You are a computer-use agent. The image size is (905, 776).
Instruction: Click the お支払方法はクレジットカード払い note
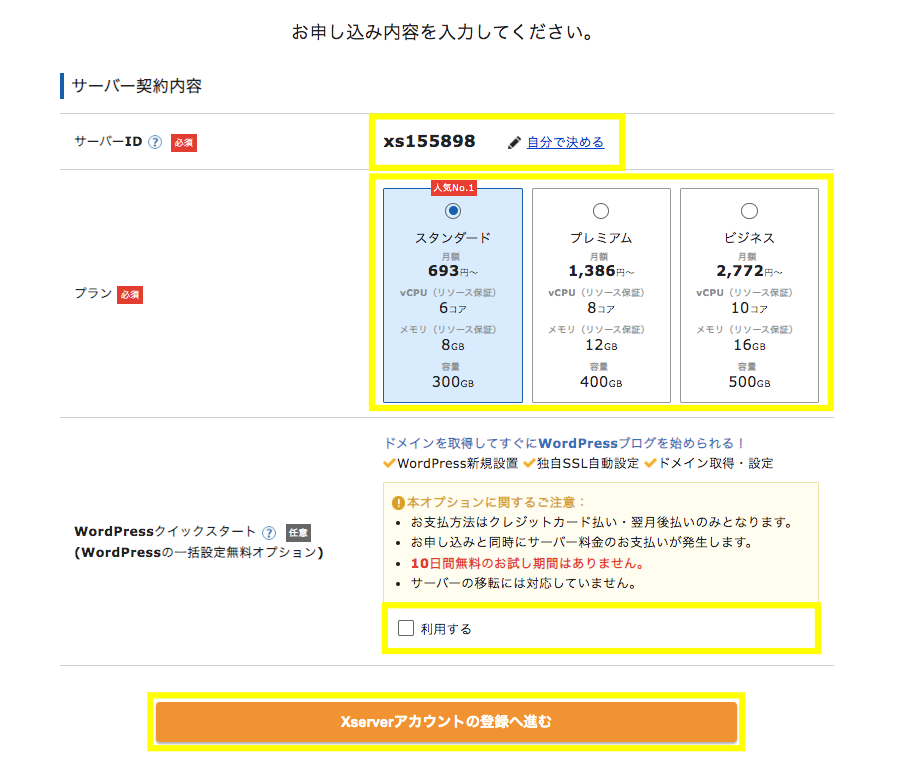pyautogui.click(x=601, y=522)
